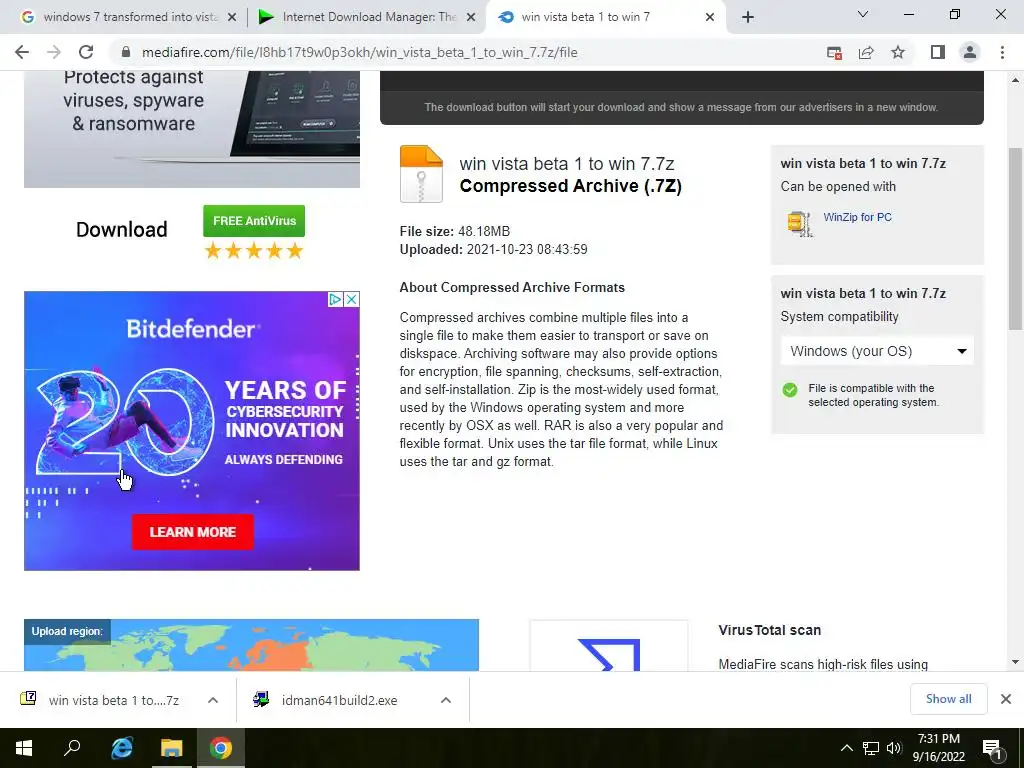1024x768 pixels.
Task: Close the Internet Download Manager tab
Action: tap(471, 18)
